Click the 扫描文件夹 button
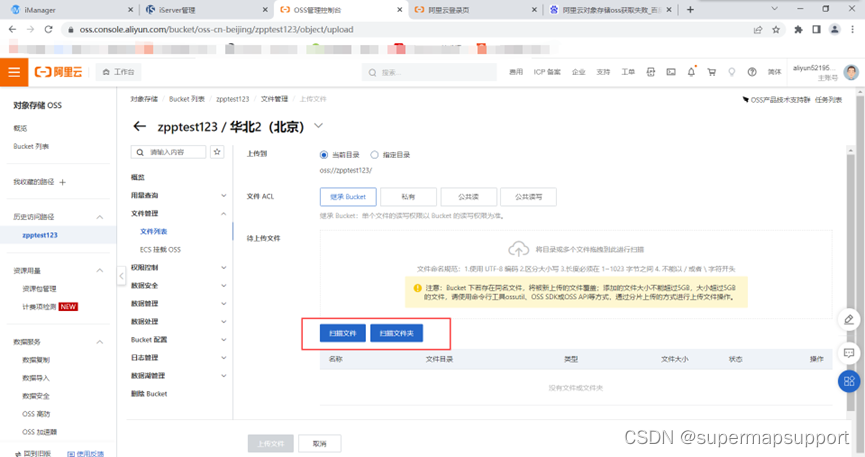 397,333
